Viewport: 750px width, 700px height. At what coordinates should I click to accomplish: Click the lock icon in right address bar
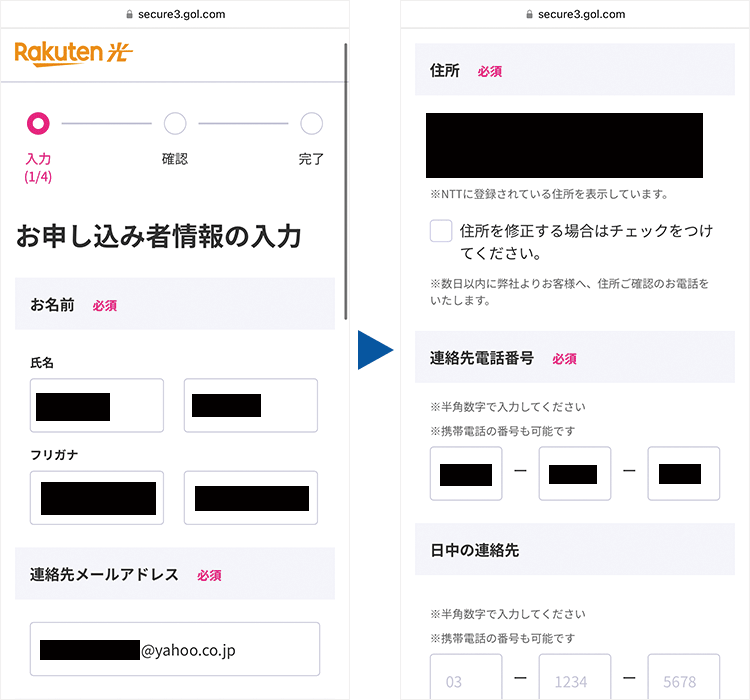click(529, 14)
